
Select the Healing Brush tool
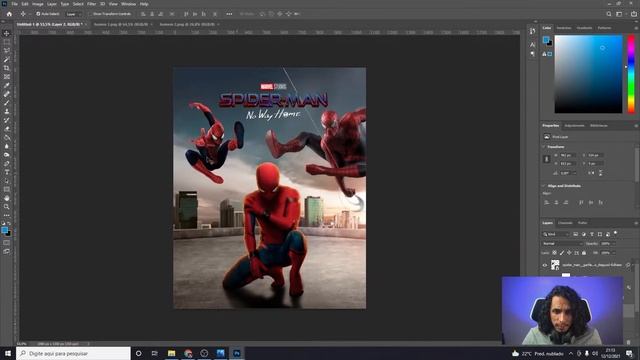pos(7,94)
